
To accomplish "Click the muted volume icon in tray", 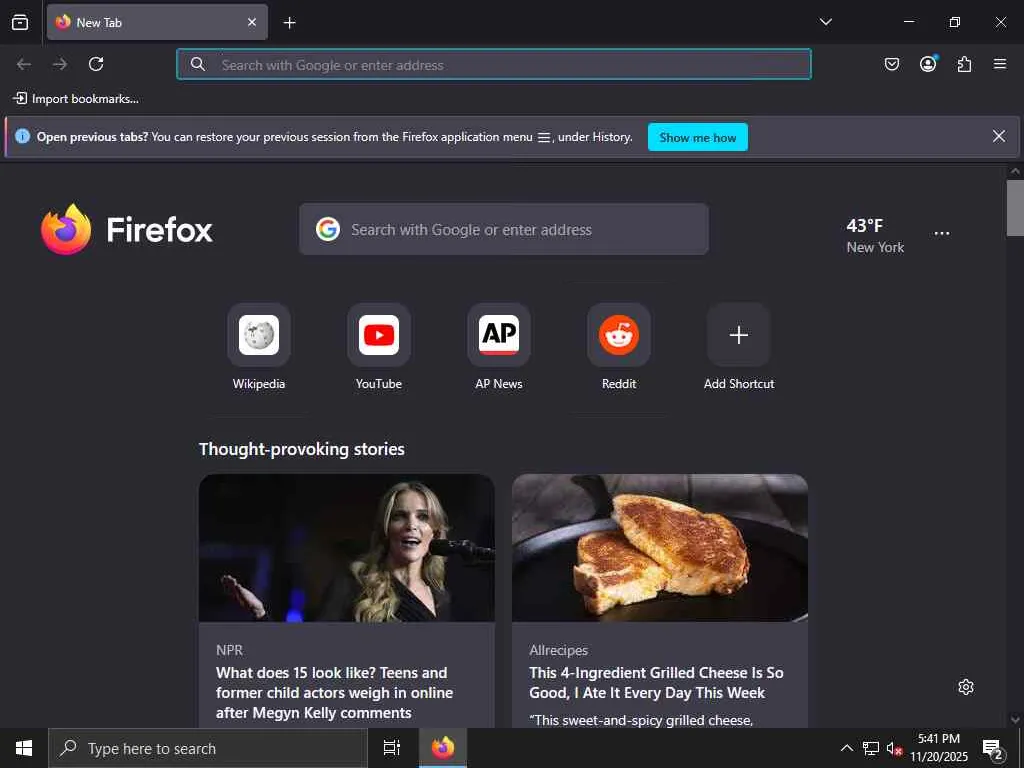I will (x=894, y=748).
